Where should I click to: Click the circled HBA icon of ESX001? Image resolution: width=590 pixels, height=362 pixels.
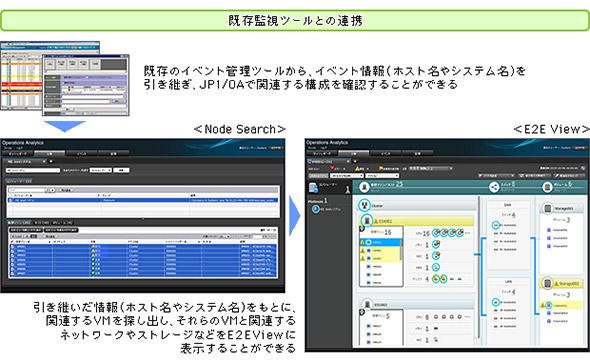tap(436, 267)
